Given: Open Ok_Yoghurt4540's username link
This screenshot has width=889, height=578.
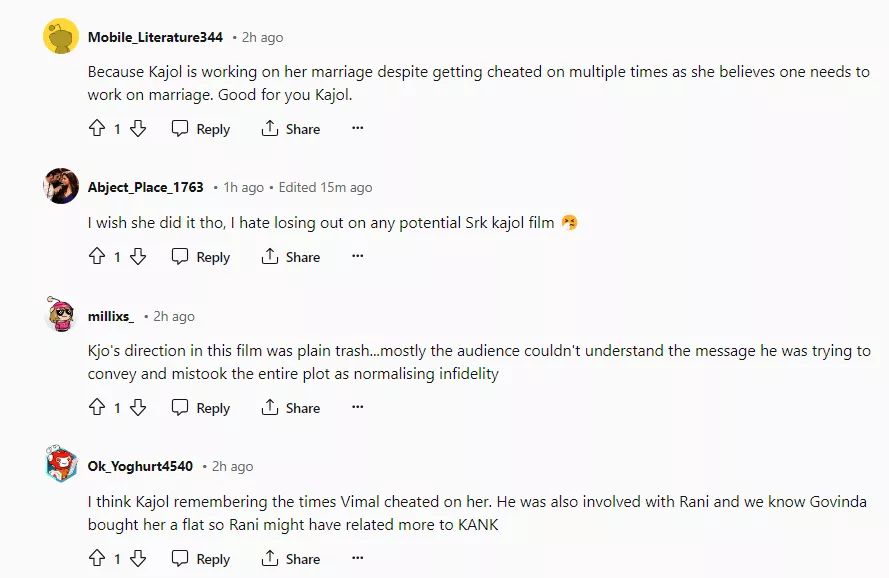Looking at the screenshot, I should pyautogui.click(x=140, y=466).
